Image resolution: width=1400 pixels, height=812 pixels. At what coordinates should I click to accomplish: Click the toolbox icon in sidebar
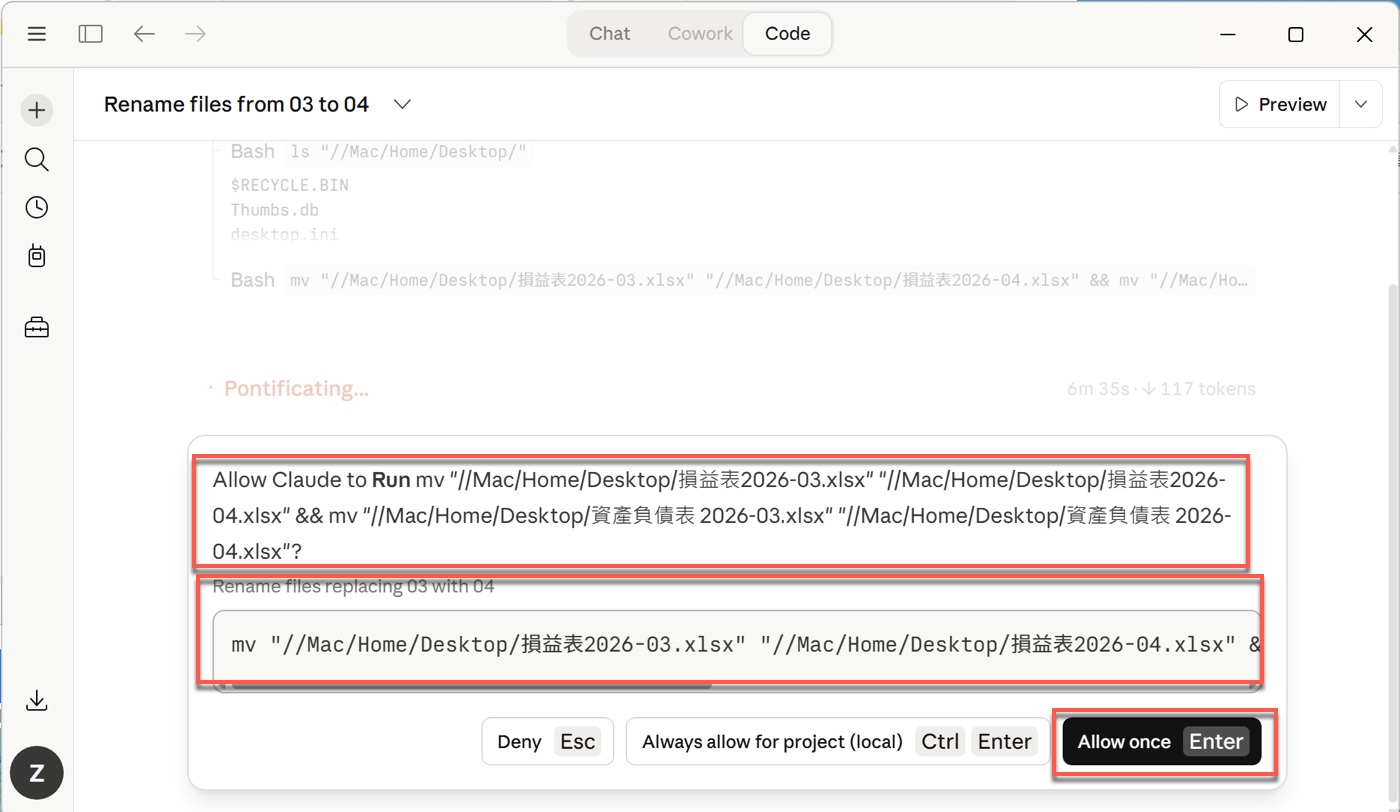click(x=37, y=327)
